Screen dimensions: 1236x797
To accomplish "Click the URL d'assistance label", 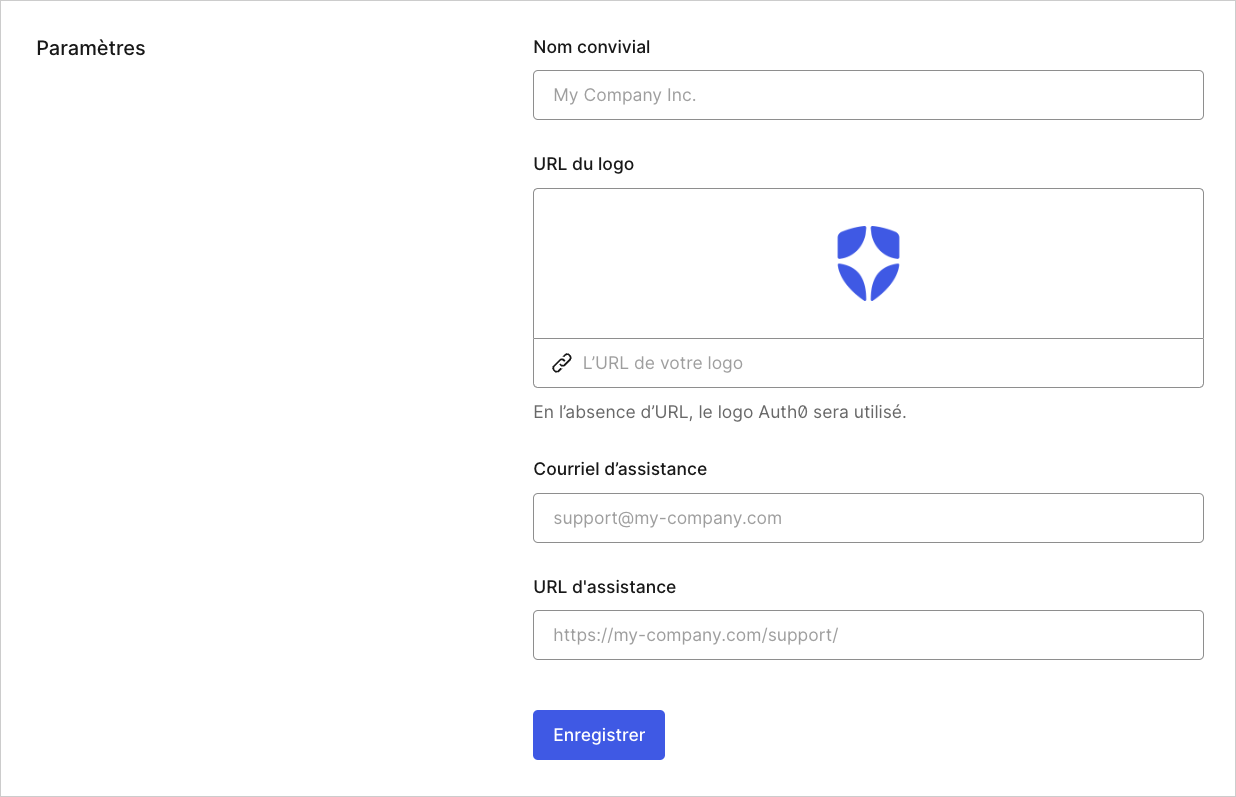I will coord(605,587).
